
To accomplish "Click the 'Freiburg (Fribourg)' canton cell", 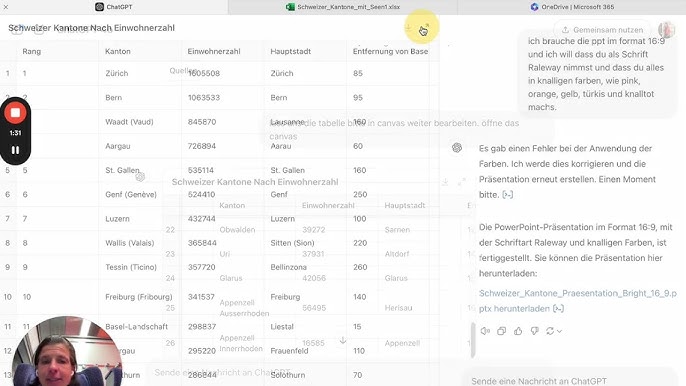I will (x=139, y=297).
